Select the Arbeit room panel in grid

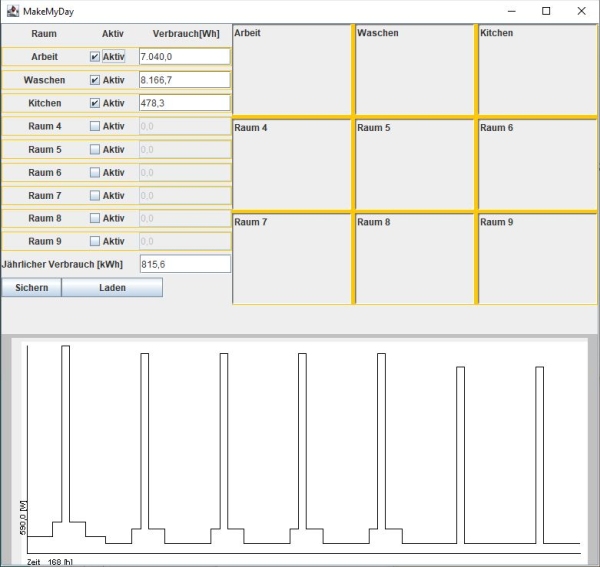pos(292,70)
